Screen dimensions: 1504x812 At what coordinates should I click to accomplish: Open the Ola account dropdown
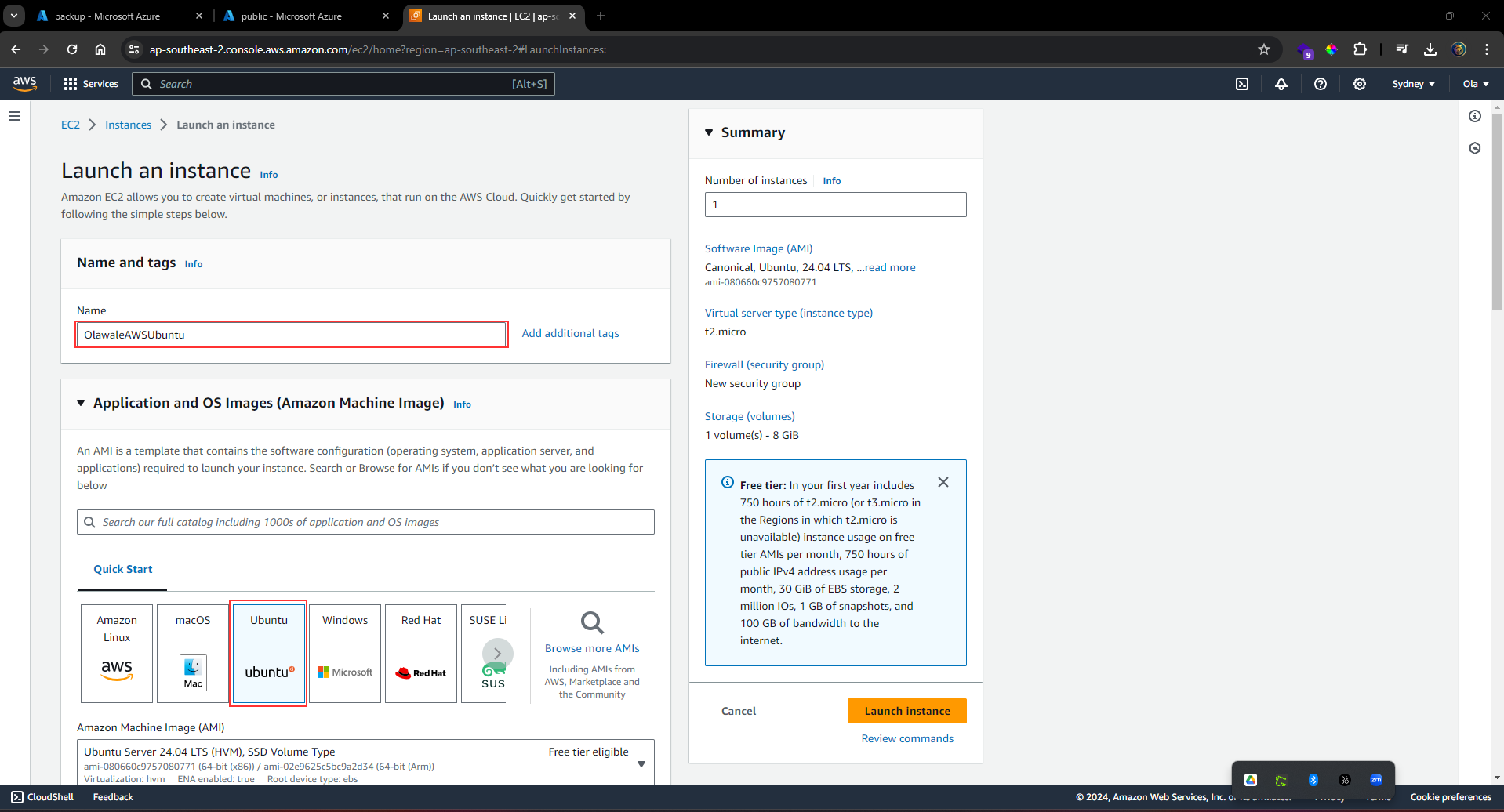[x=1476, y=84]
